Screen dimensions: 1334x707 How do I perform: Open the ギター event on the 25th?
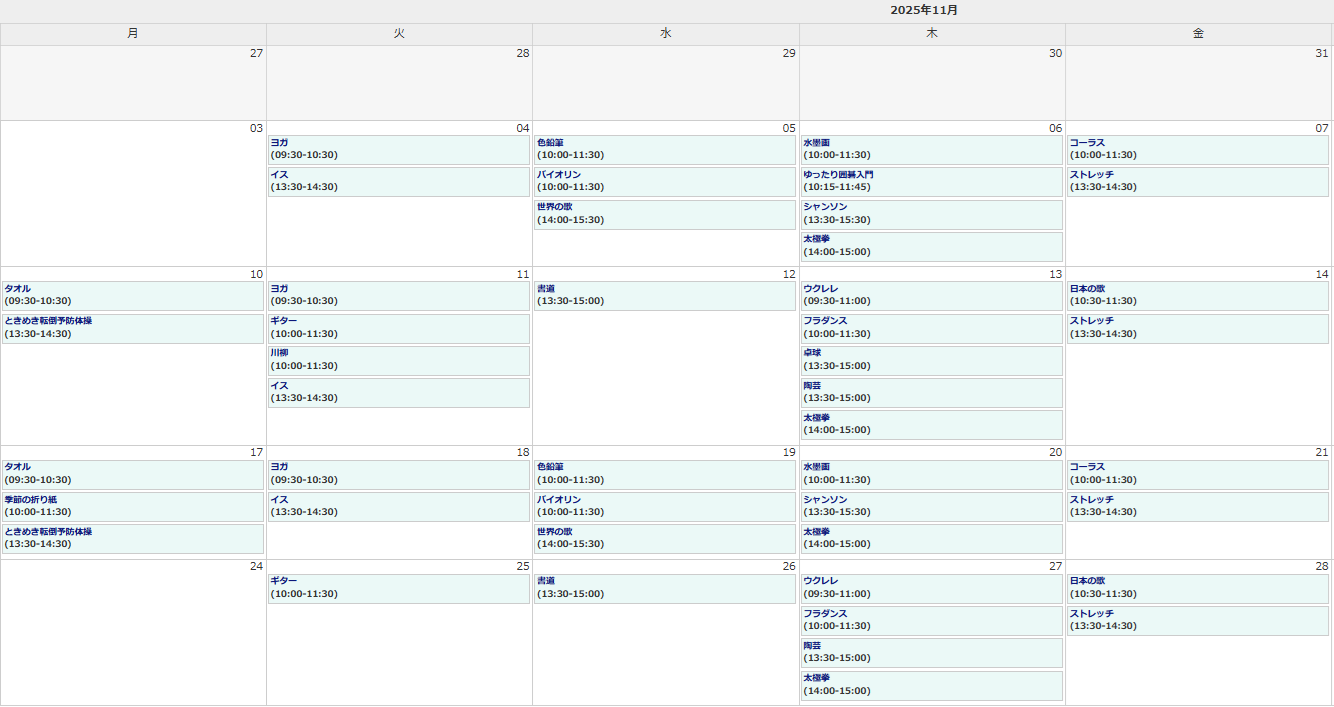[x=398, y=588]
